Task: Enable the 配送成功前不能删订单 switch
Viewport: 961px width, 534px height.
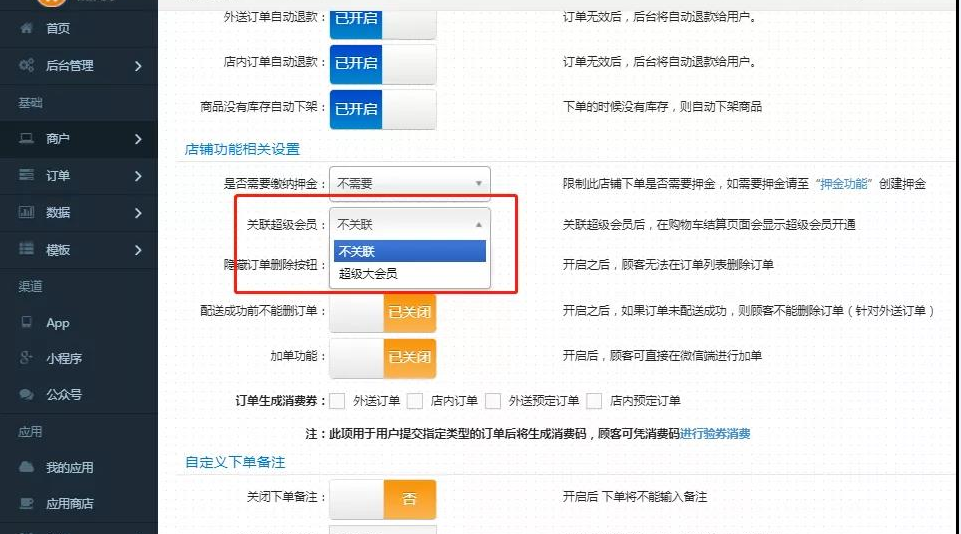Action: click(383, 312)
